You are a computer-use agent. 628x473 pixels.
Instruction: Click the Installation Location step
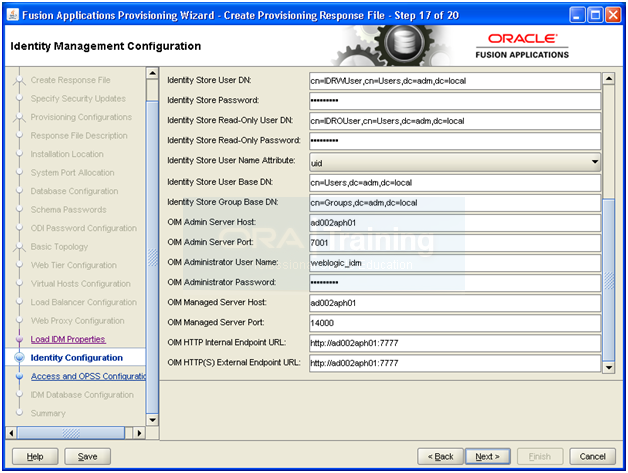[67, 154]
